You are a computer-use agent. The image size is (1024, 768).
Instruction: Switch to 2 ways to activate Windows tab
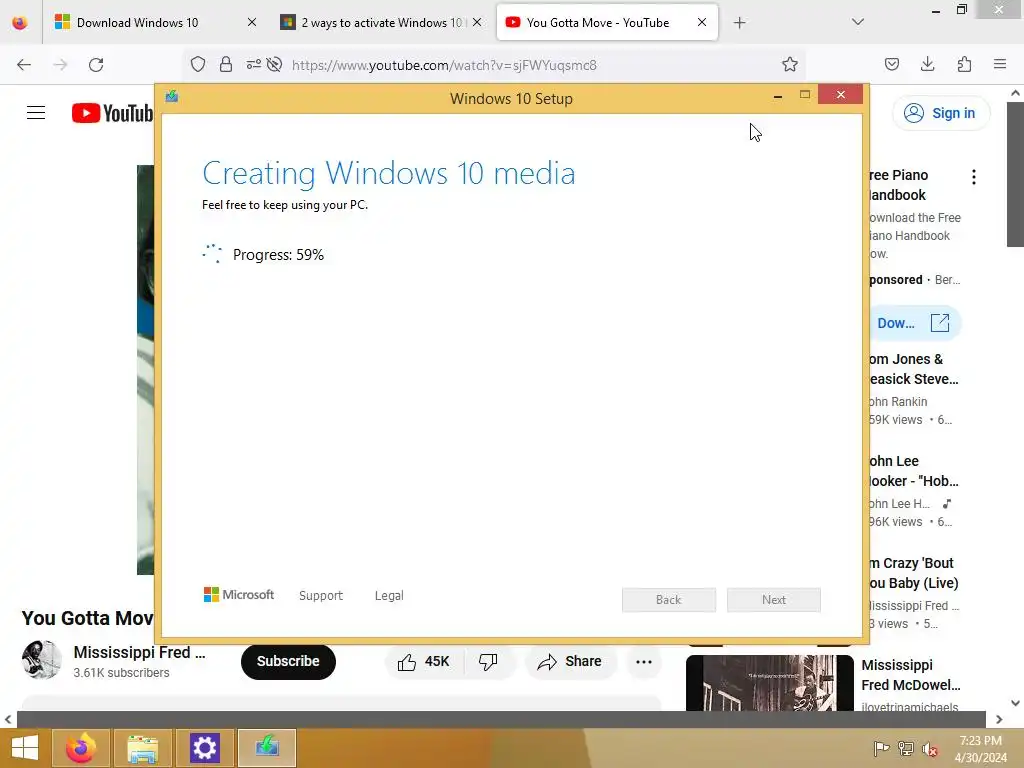click(x=381, y=22)
